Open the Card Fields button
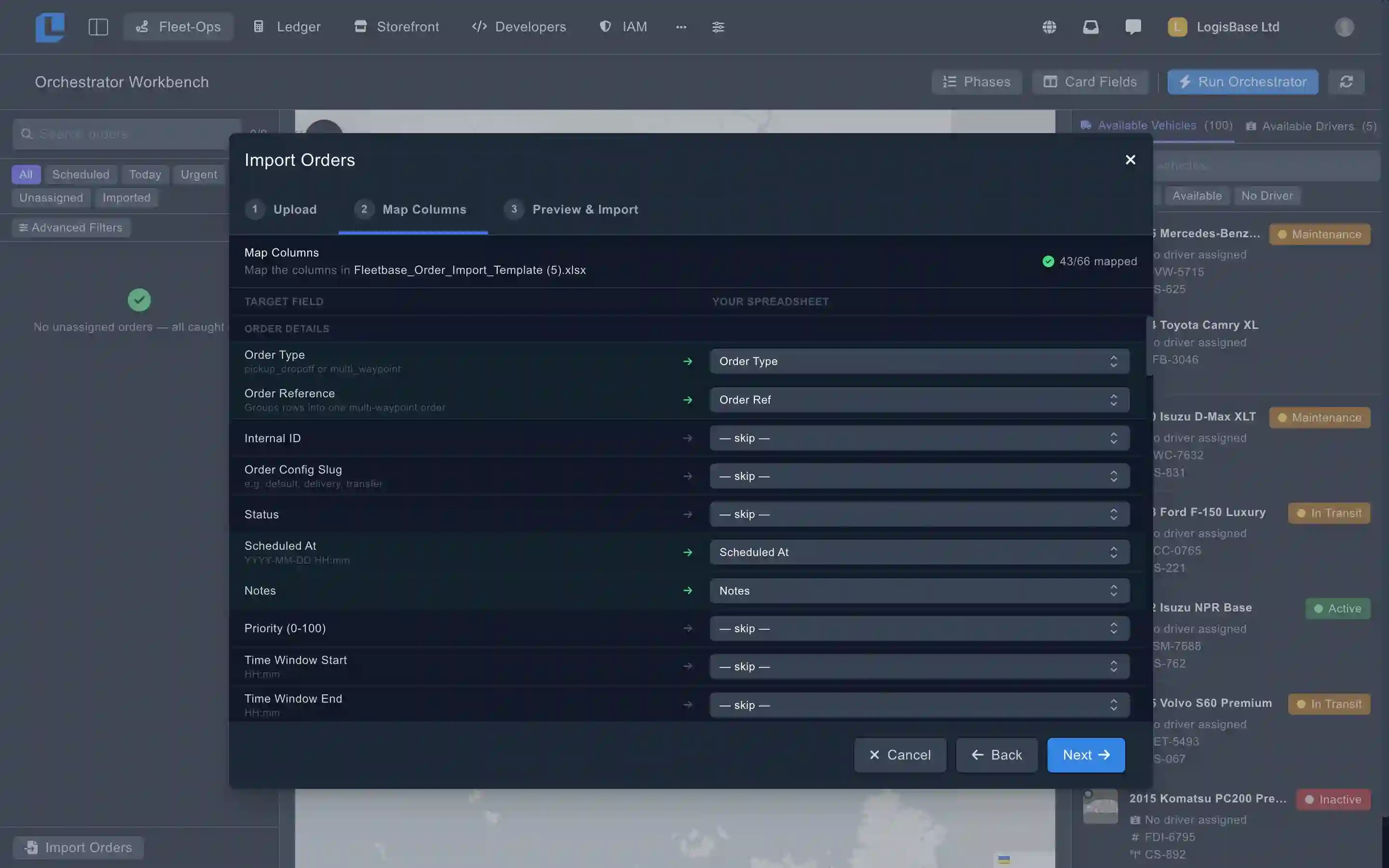Viewport: 1389px width, 868px height. point(1090,82)
